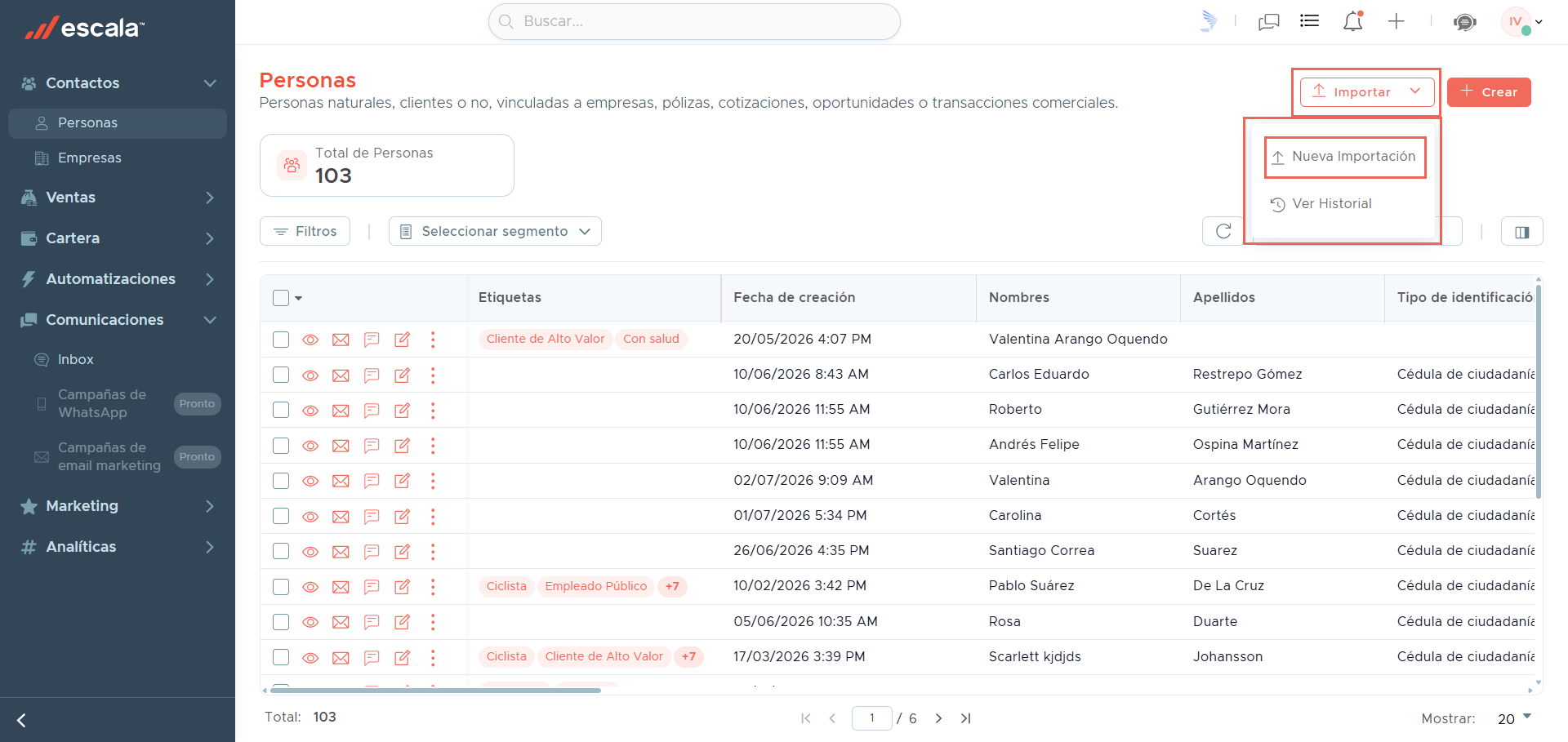Click the +7 tags badge for Pablo Suárez

point(672,586)
